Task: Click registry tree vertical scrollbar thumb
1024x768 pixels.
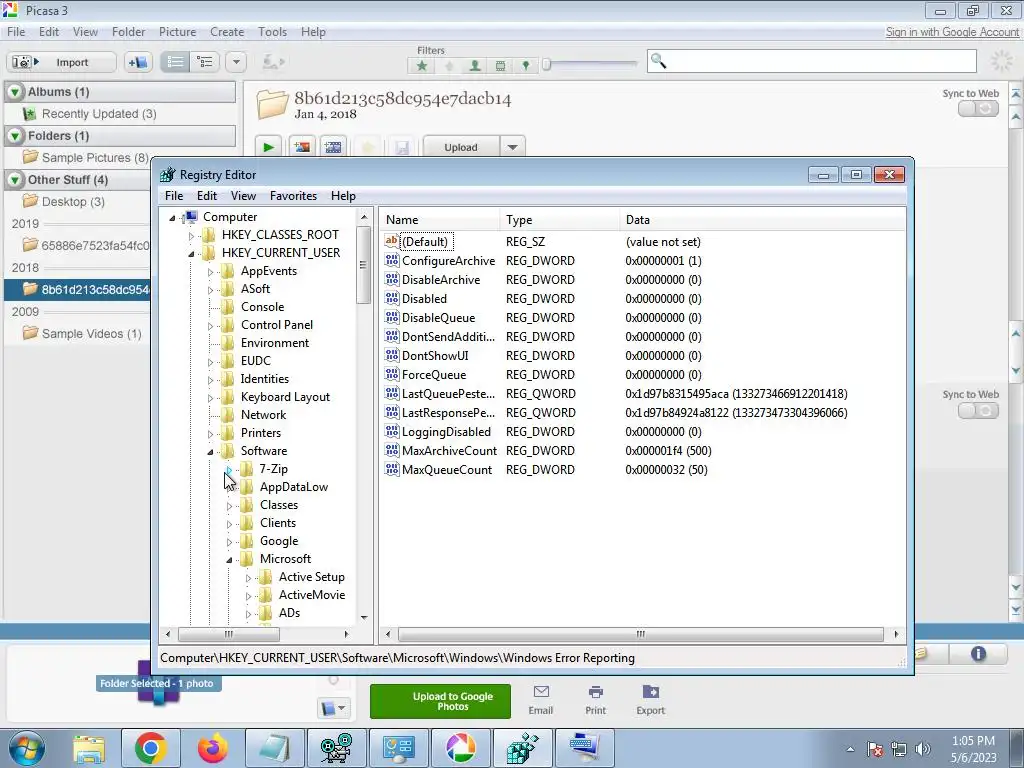Action: pos(364,264)
